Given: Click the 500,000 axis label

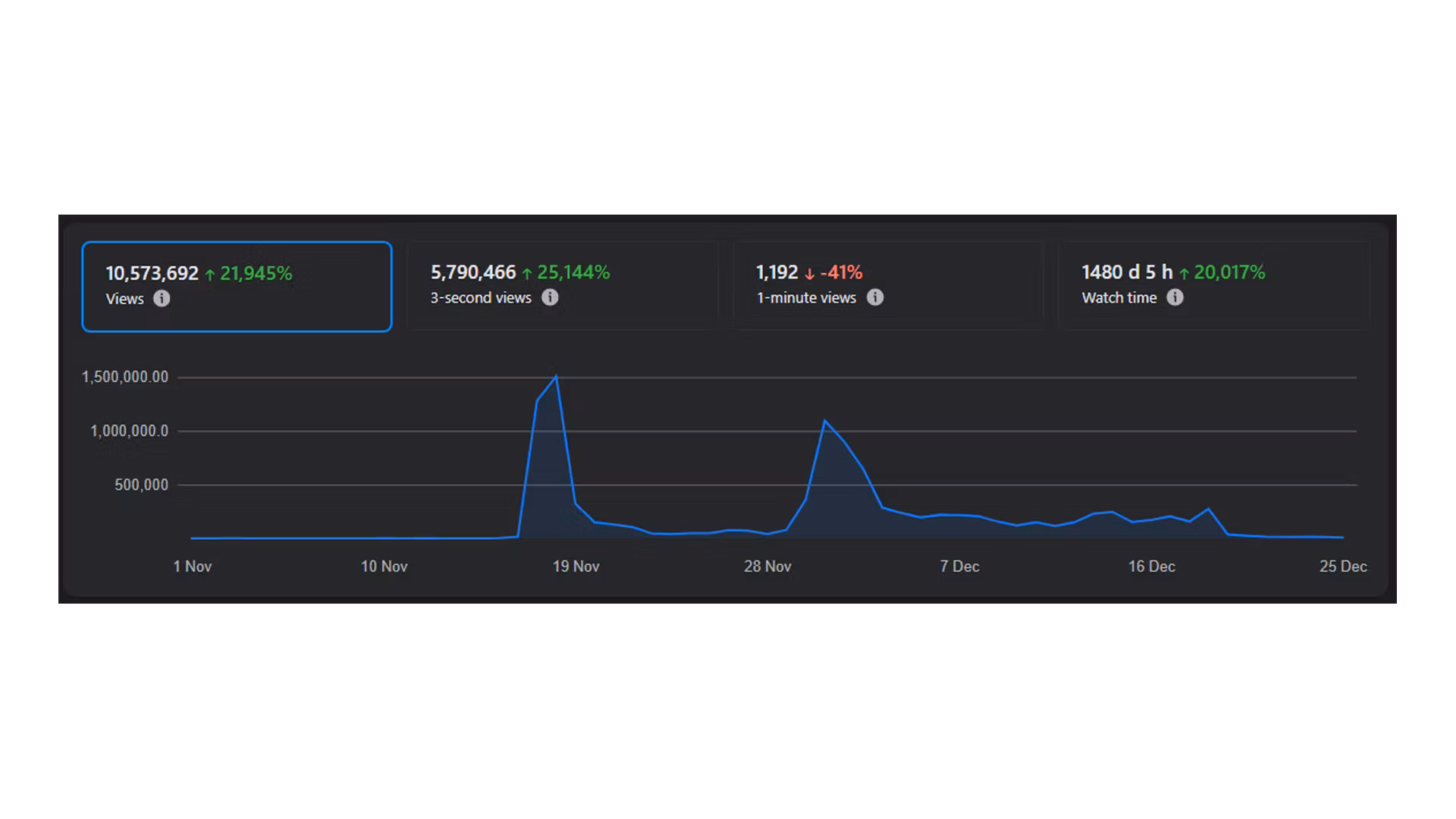Looking at the screenshot, I should (x=141, y=485).
